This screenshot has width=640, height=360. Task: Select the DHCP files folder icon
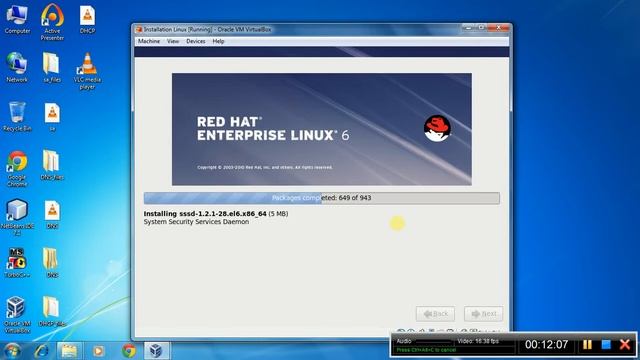coord(52,311)
